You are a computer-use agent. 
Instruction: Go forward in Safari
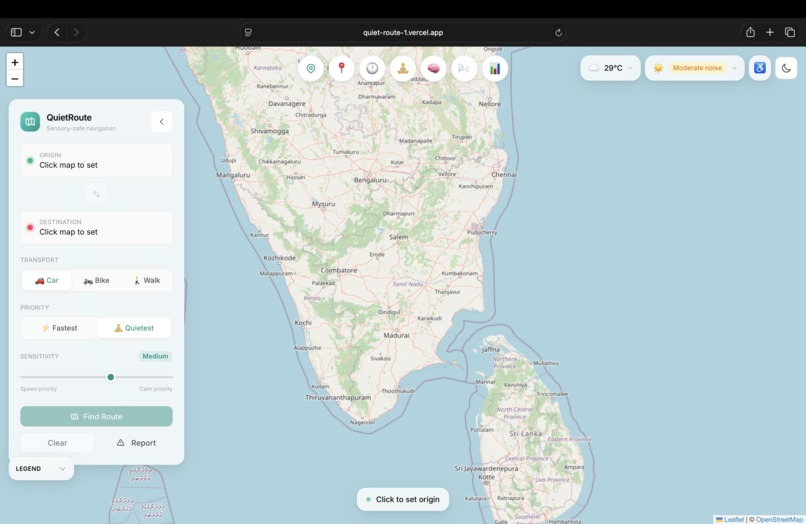[76, 32]
